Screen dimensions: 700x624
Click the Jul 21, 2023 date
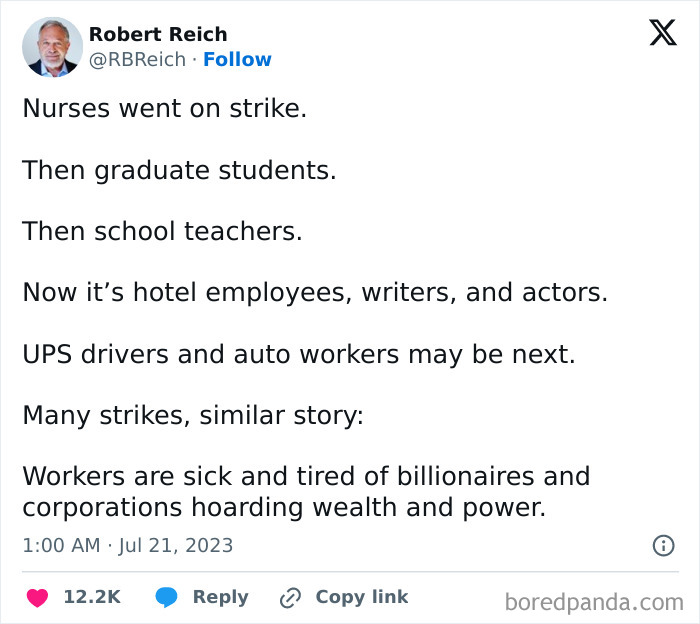(176, 545)
